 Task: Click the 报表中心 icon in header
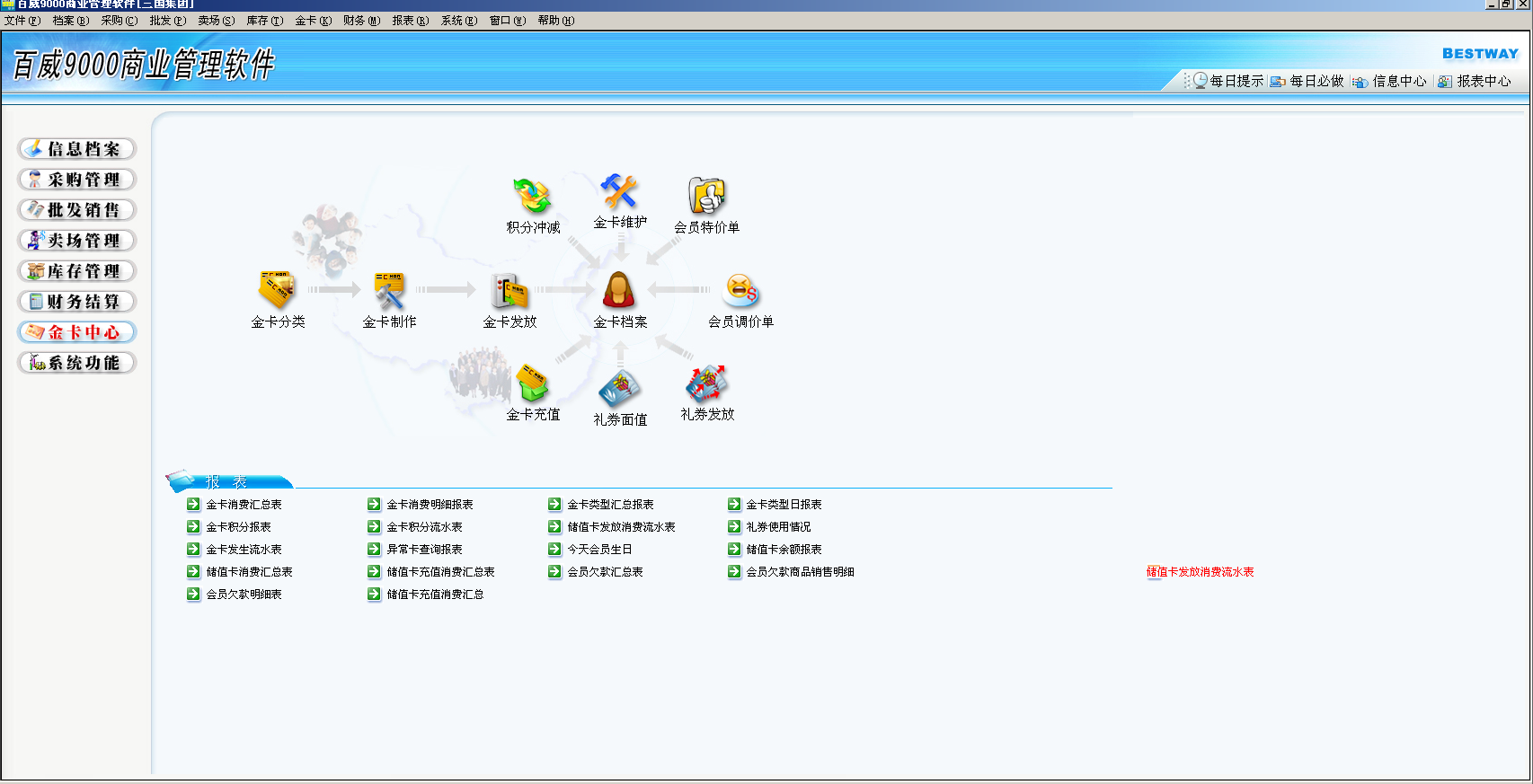pyautogui.click(x=1445, y=82)
